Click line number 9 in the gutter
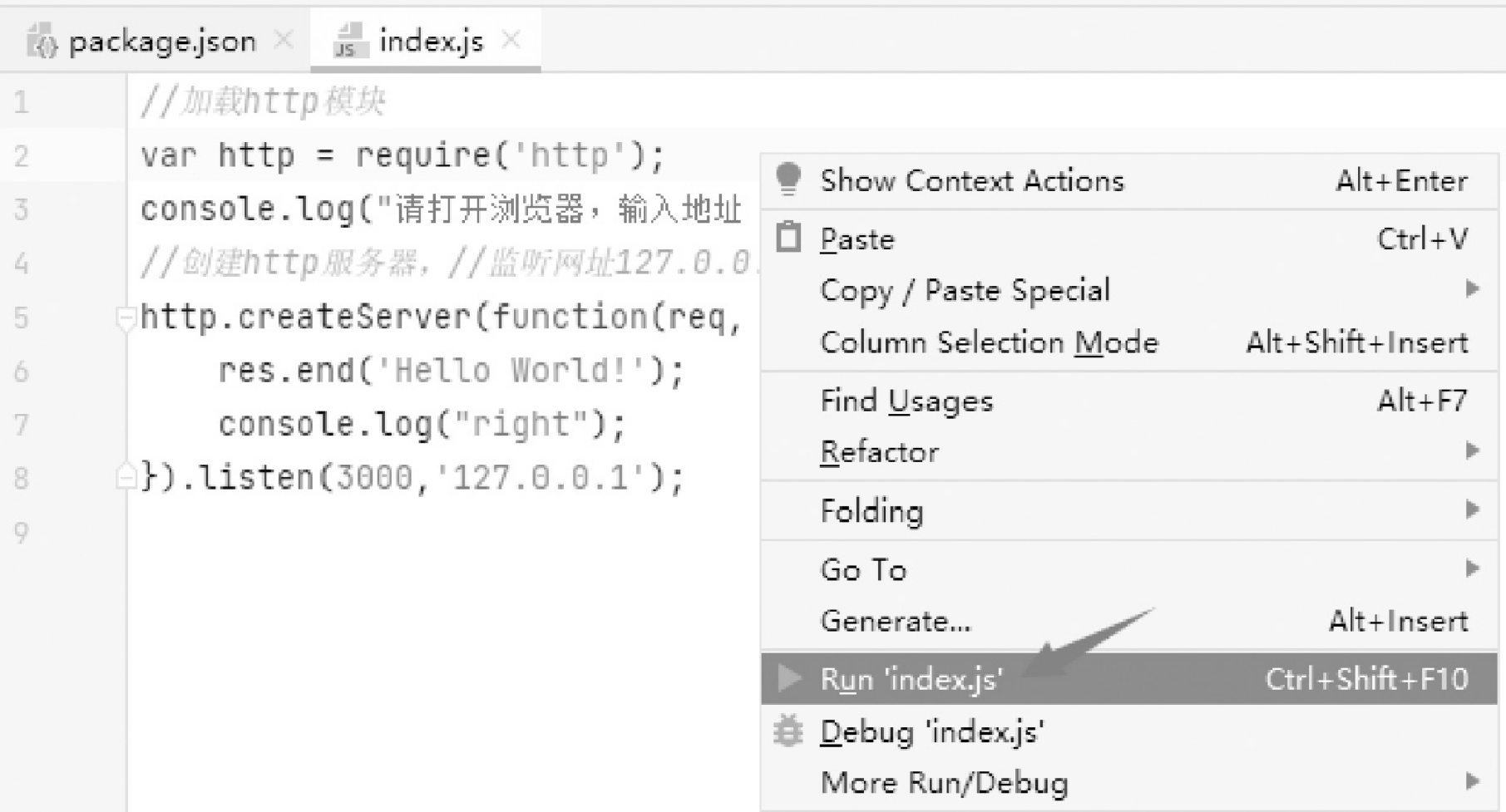The height and width of the screenshot is (812, 1506). (21, 531)
